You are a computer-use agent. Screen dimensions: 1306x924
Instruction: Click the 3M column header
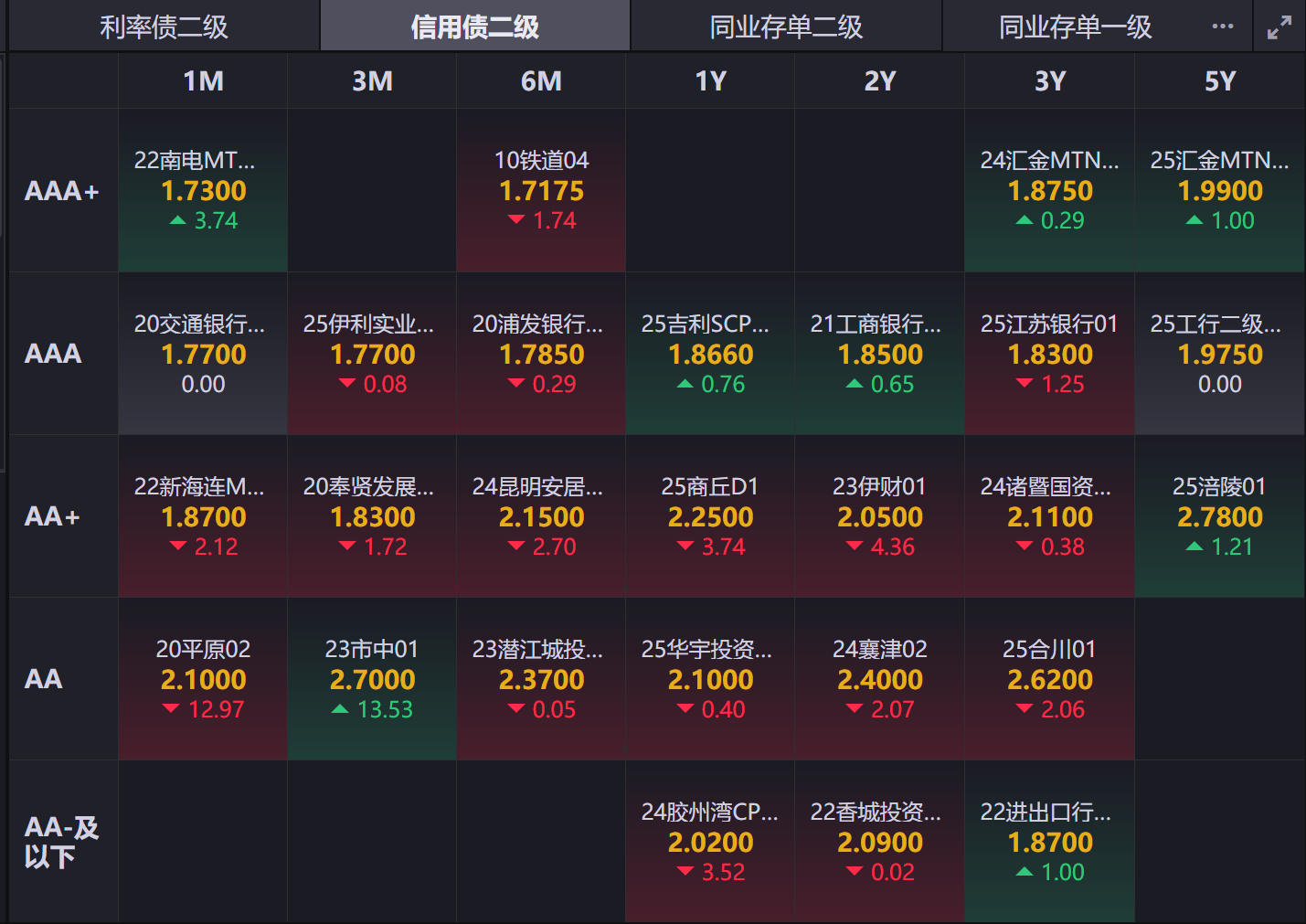tap(372, 81)
